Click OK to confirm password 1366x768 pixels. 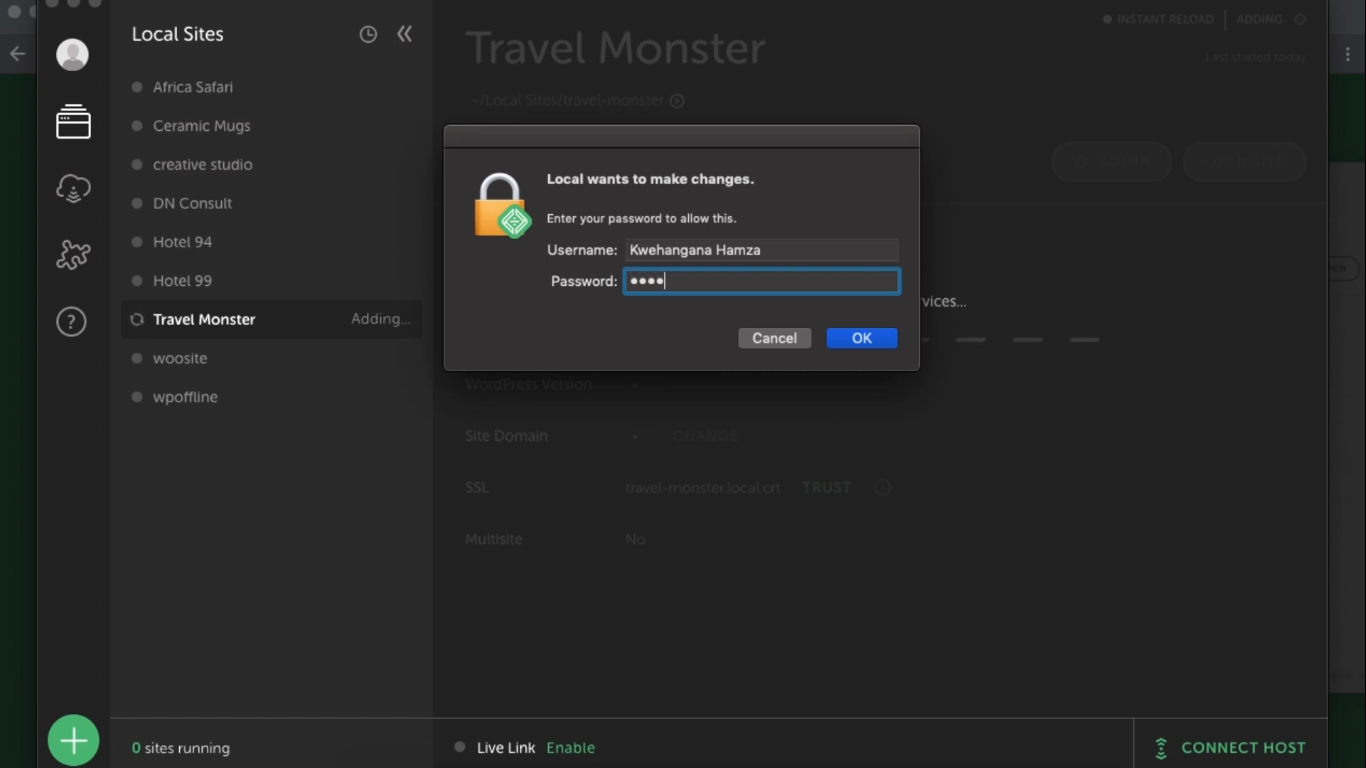click(x=862, y=338)
